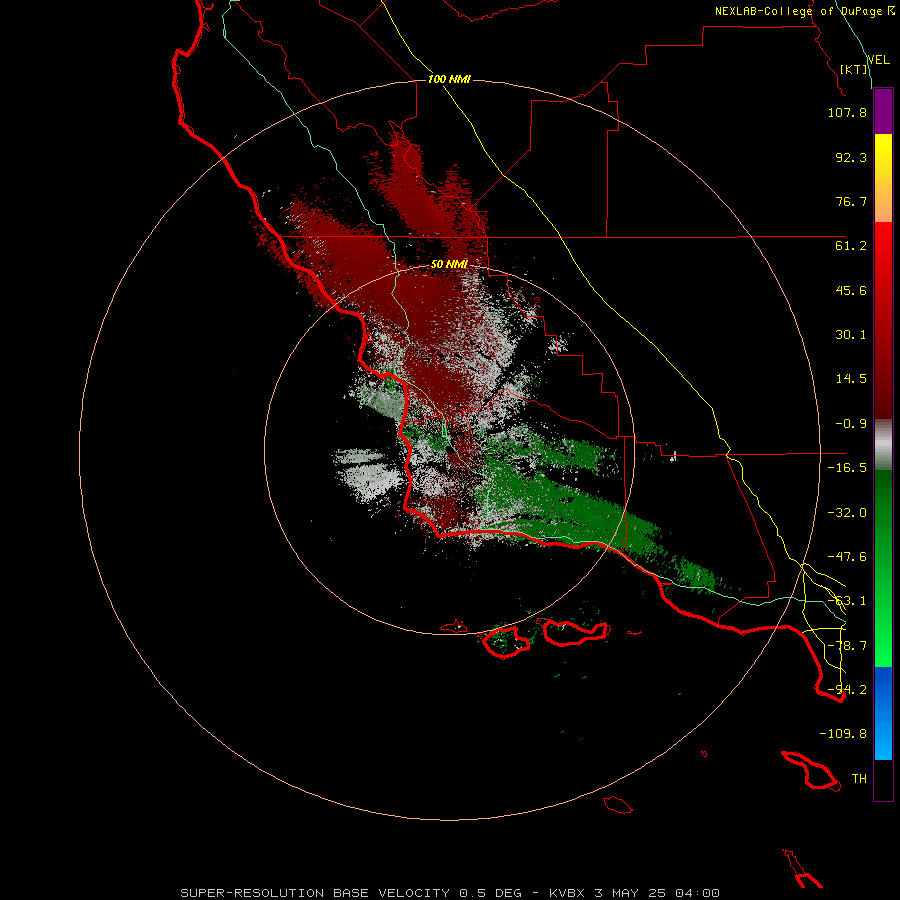Click the 100 NMI range ring label
Image resolution: width=900 pixels, height=900 pixels.
449,79
